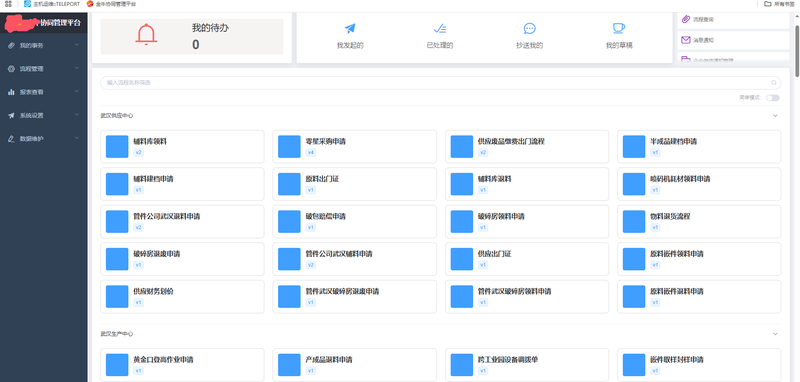The image size is (800, 382).
Task: Toggle the 简单模式 switch
Action: pyautogui.click(x=772, y=98)
